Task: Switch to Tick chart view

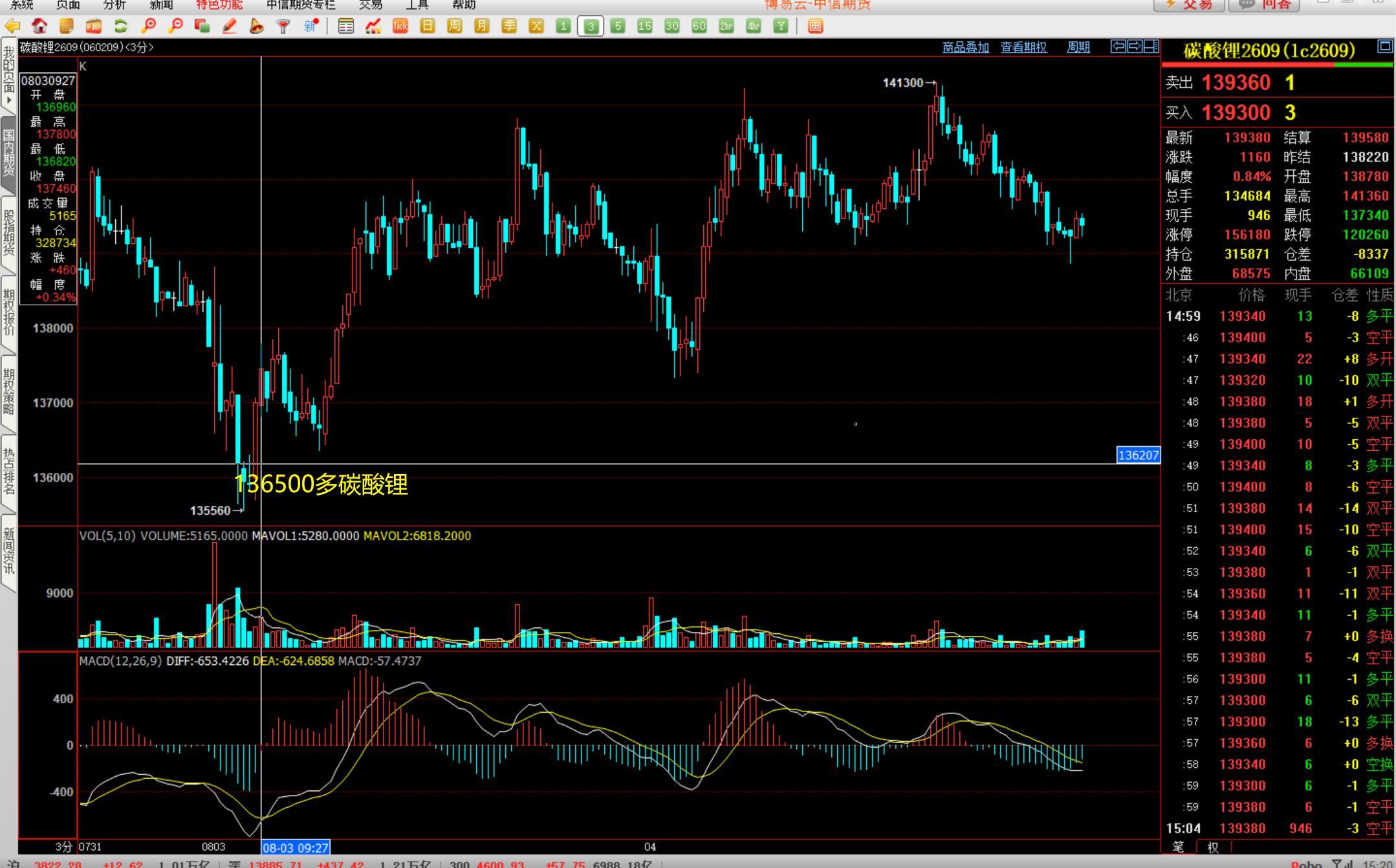Action: pos(400,26)
